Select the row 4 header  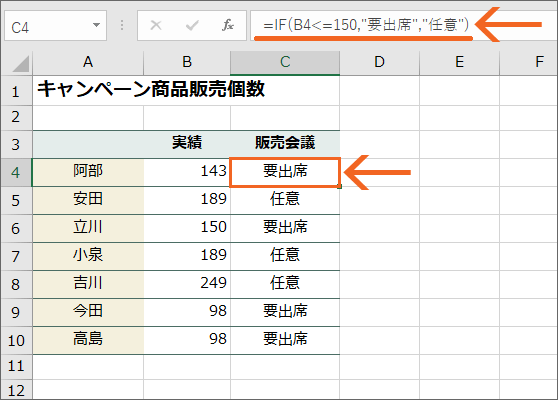16,173
